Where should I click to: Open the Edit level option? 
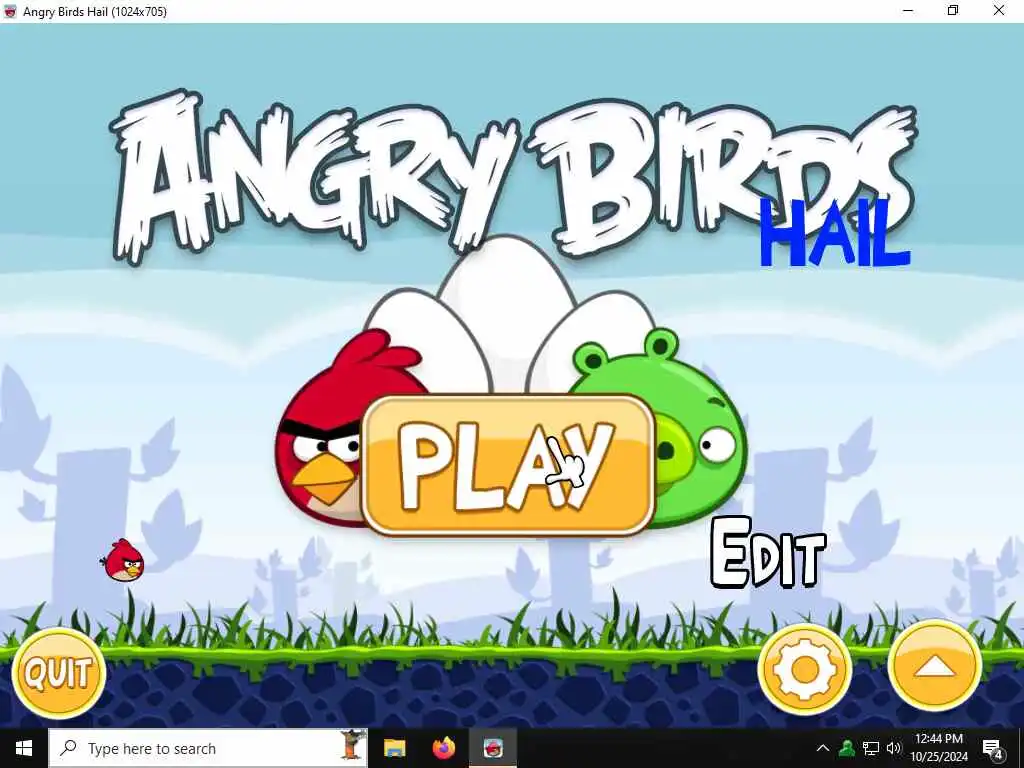coord(769,553)
